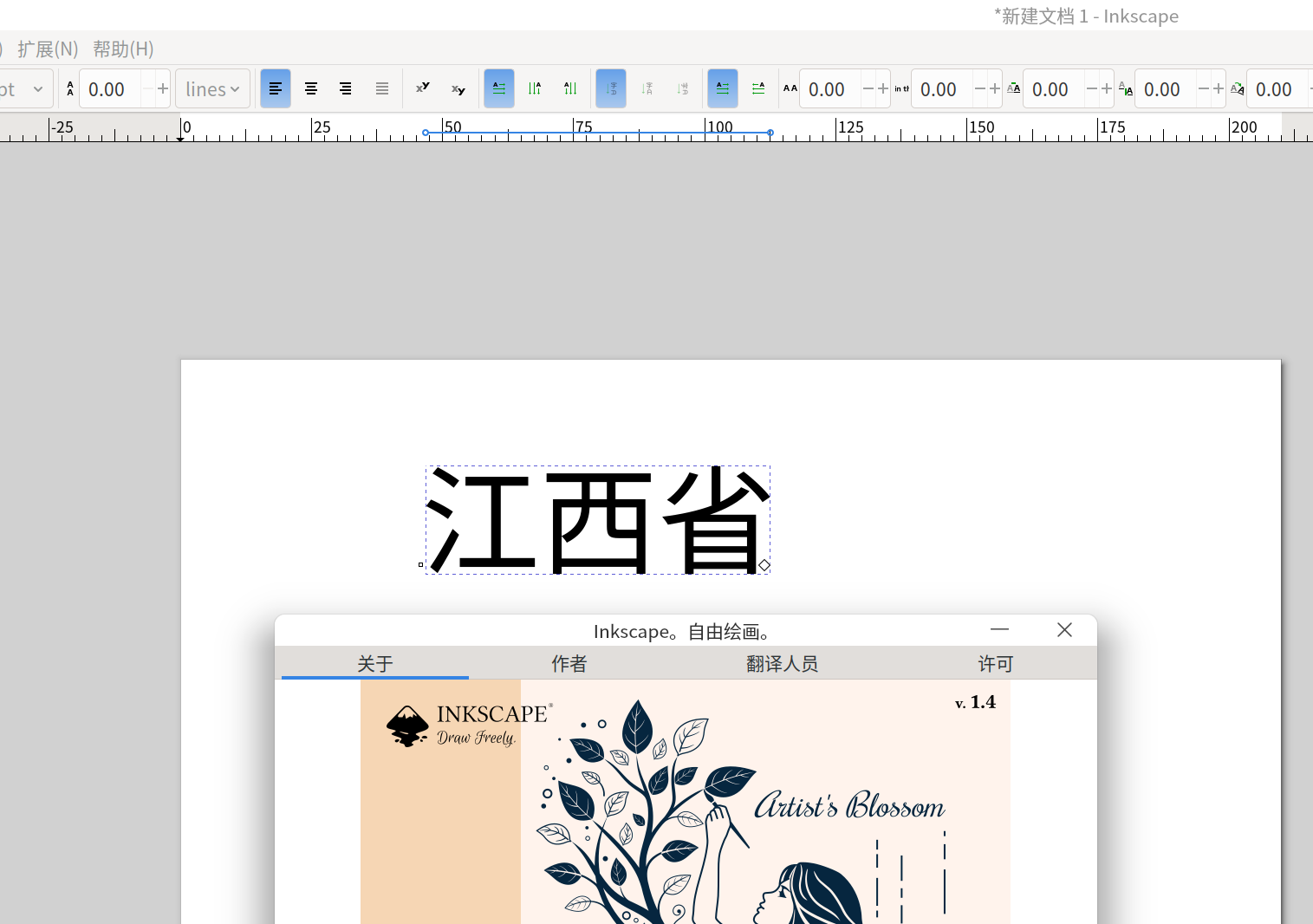
Task: Toggle horizontal text layout mode
Action: (x=498, y=88)
